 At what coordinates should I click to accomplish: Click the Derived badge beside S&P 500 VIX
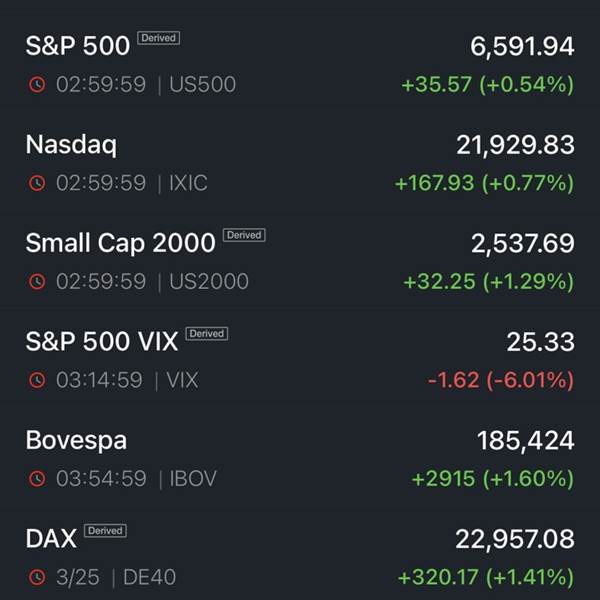coord(207,333)
